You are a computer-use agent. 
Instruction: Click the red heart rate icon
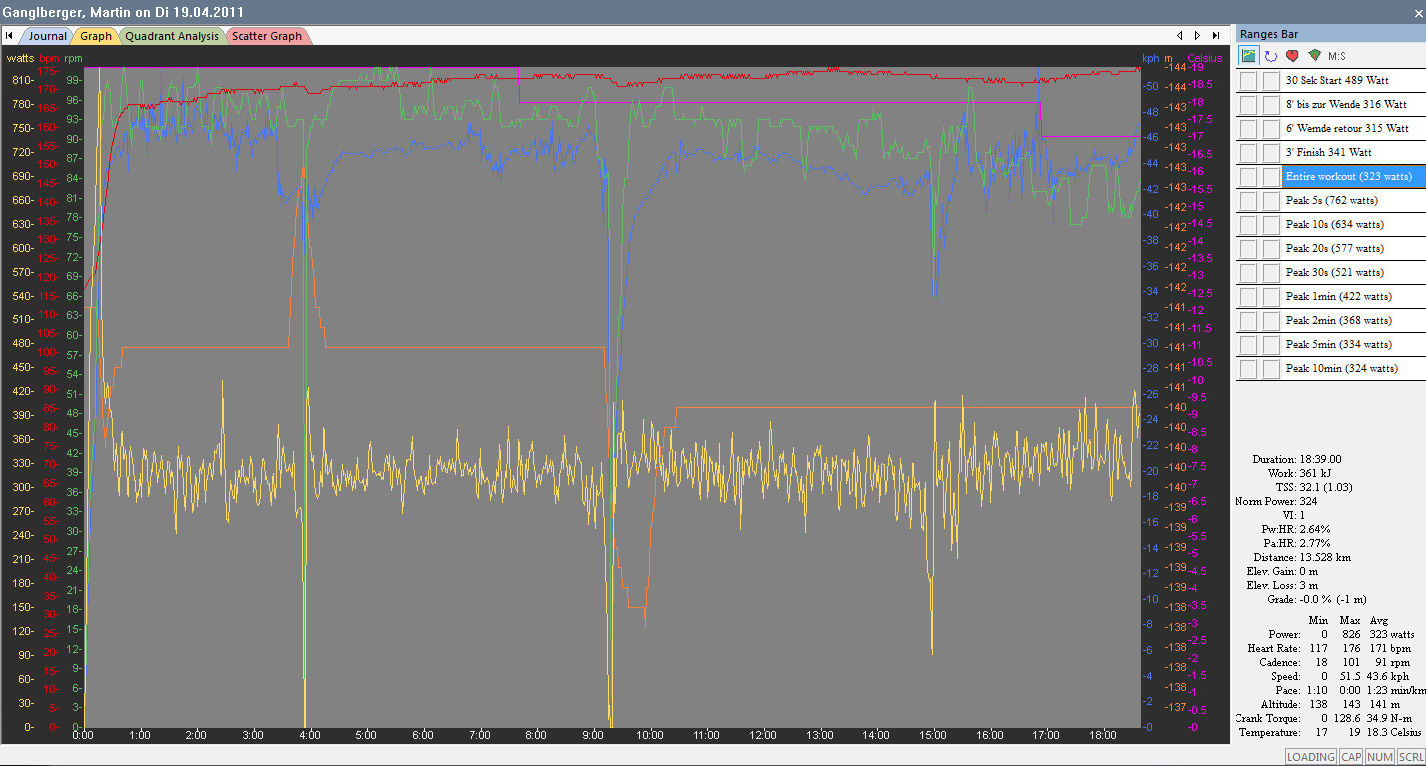1292,56
